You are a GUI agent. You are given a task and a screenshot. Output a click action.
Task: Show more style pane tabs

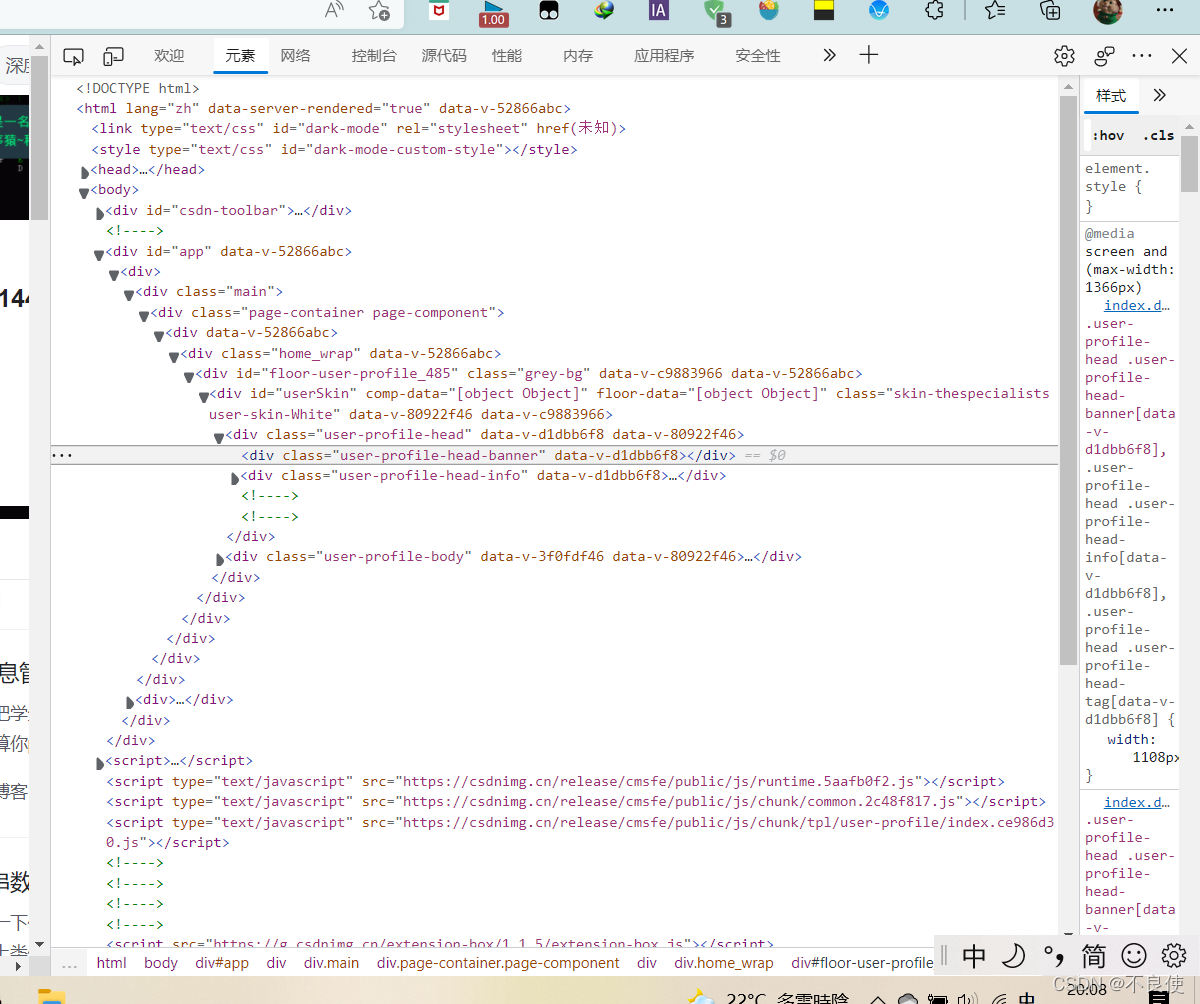[x=1159, y=96]
